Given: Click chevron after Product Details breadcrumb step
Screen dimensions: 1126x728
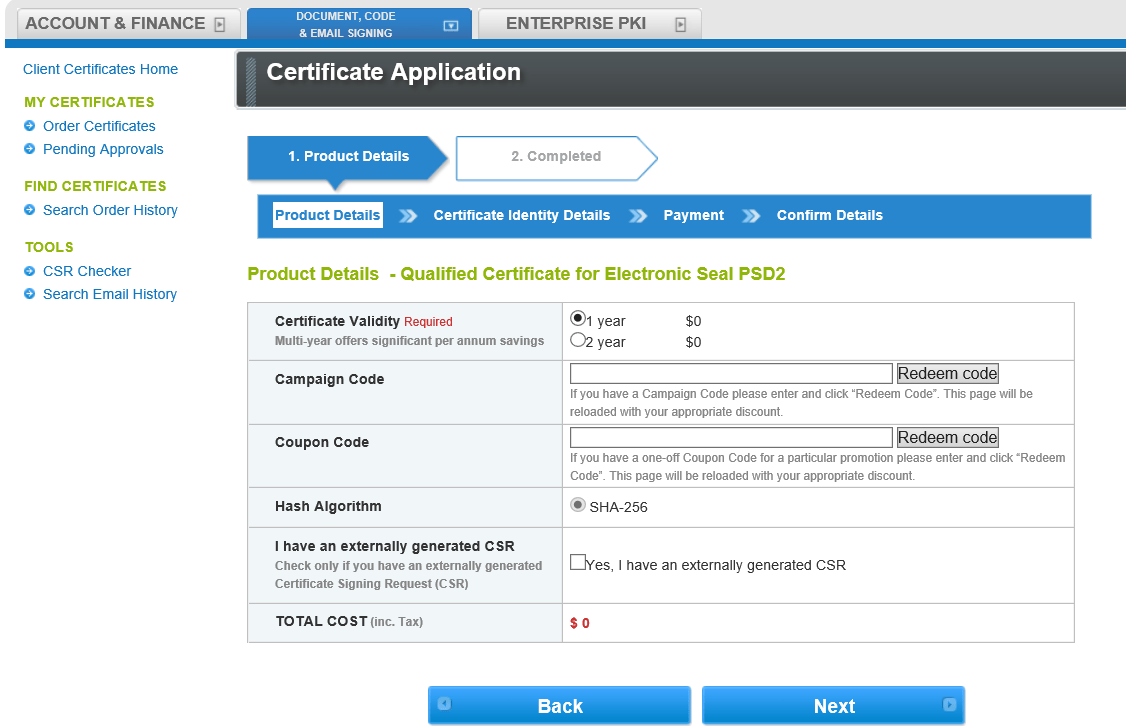Looking at the screenshot, I should click(410, 215).
